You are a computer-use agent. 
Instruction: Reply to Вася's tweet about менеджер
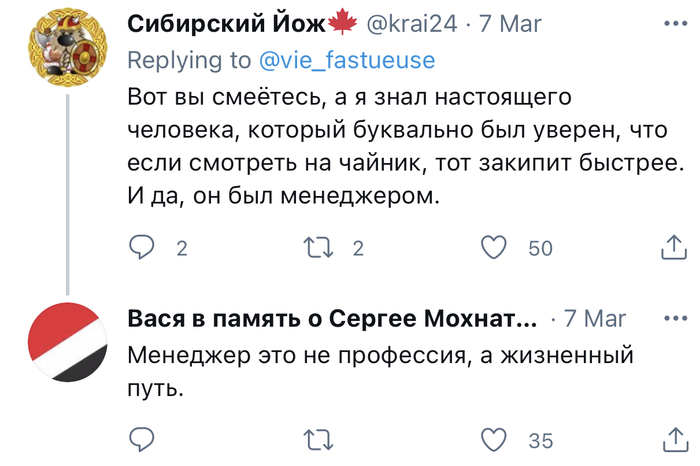(145, 439)
